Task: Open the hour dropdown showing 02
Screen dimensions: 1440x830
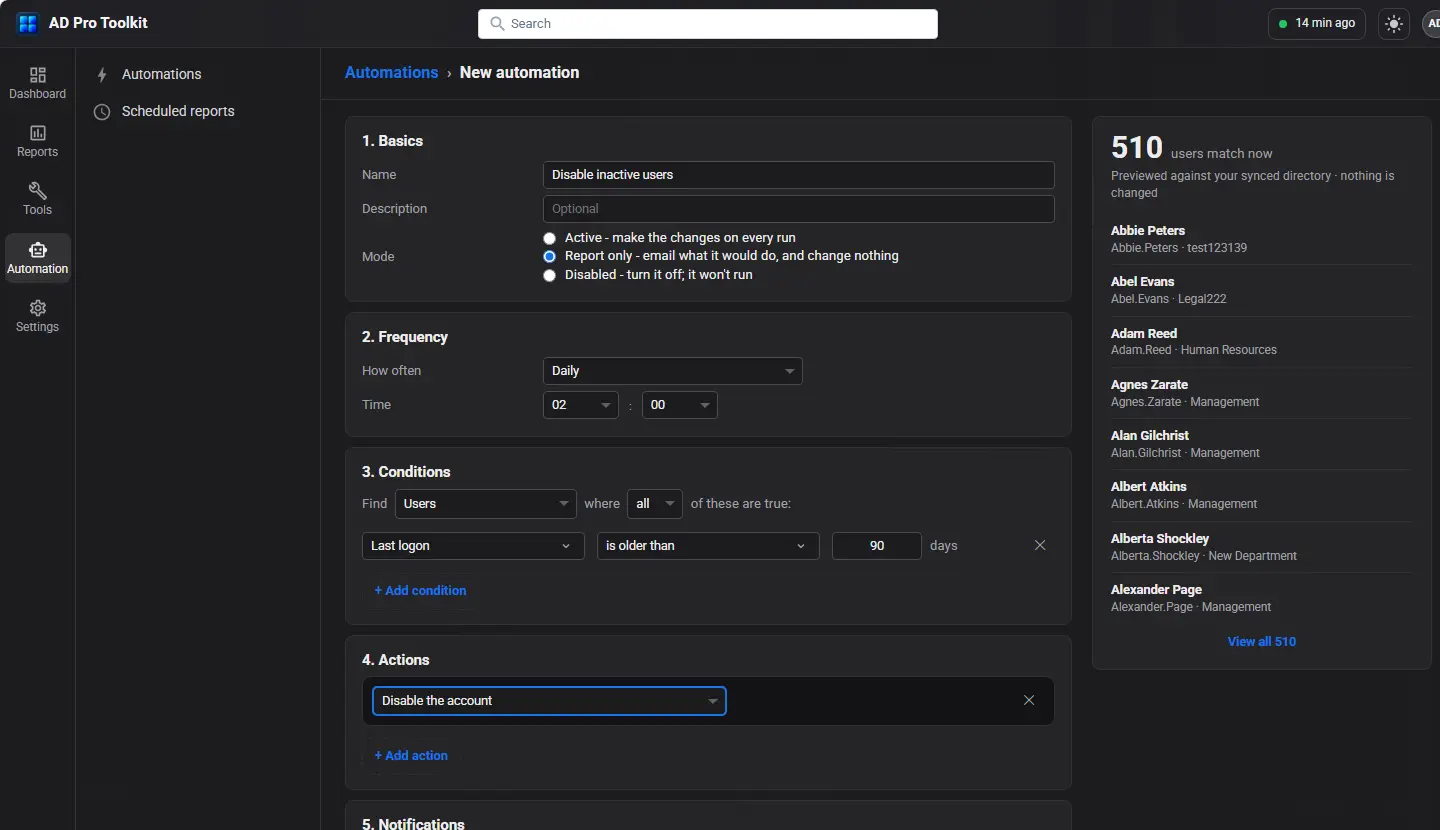Action: [x=581, y=405]
